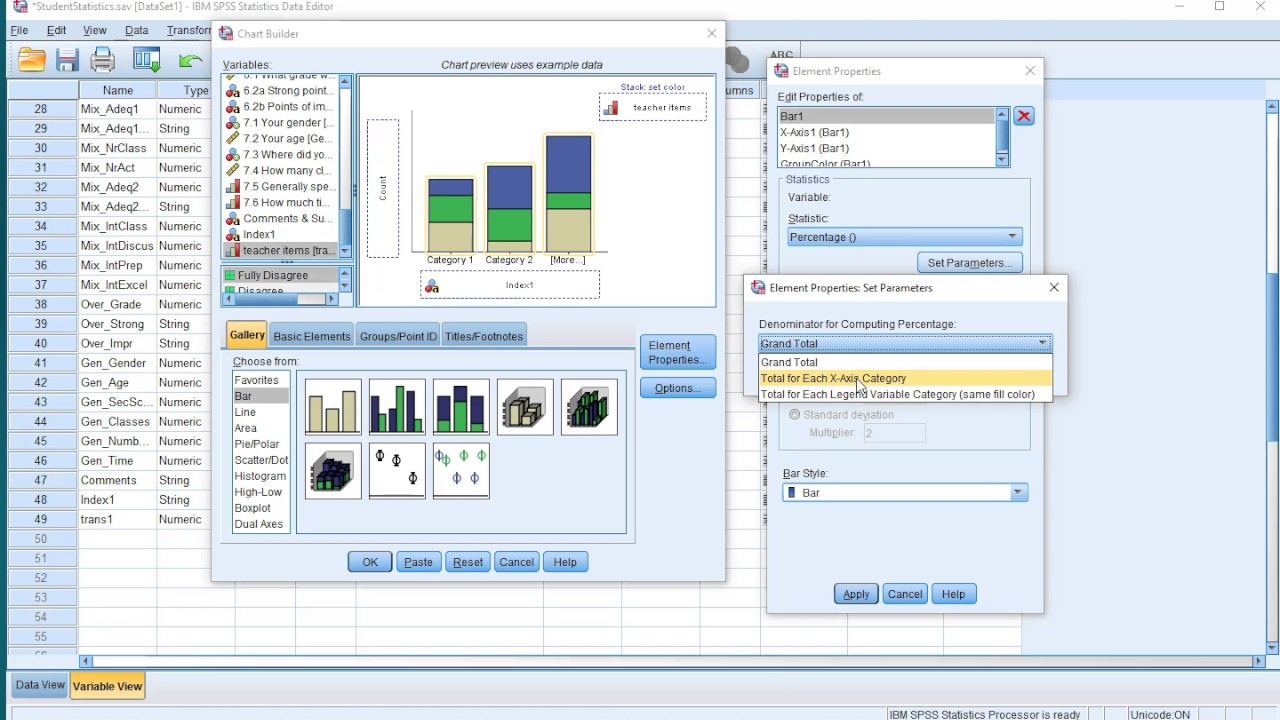Select the Simple Bar gallery icon
The width and height of the screenshot is (1280, 720).
click(x=333, y=407)
